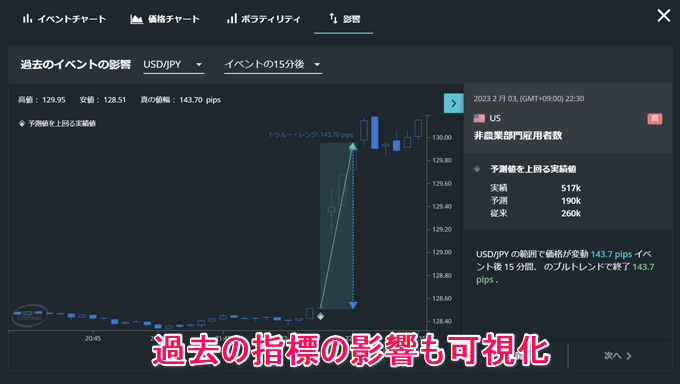680x384 pixels.
Task: Click the diamond icon beside 予測値を上回る実績値 heading
Action: tap(477, 169)
